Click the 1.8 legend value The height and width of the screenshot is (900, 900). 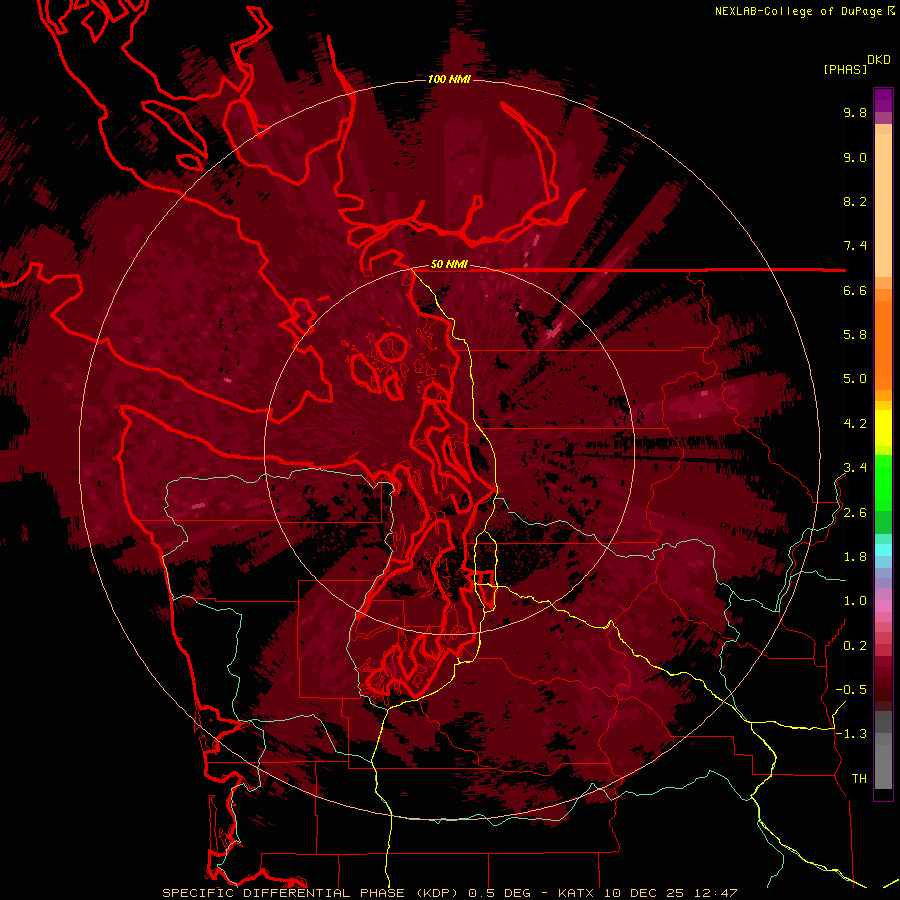tap(855, 557)
